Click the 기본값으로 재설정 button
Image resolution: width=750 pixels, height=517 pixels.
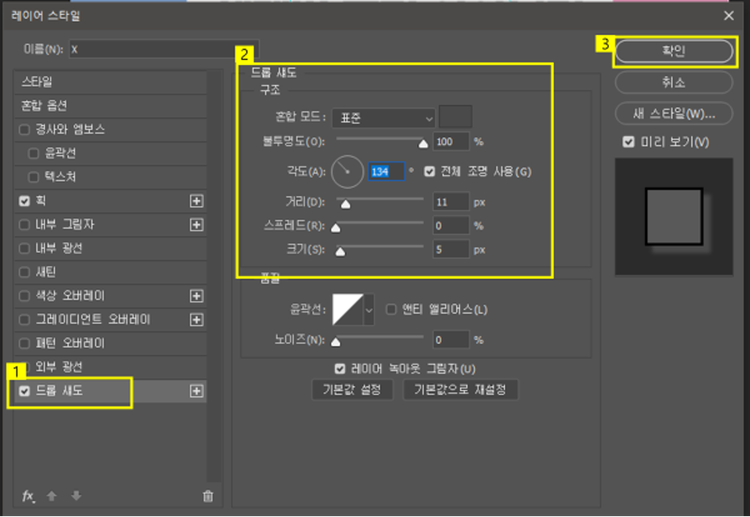click(x=460, y=390)
